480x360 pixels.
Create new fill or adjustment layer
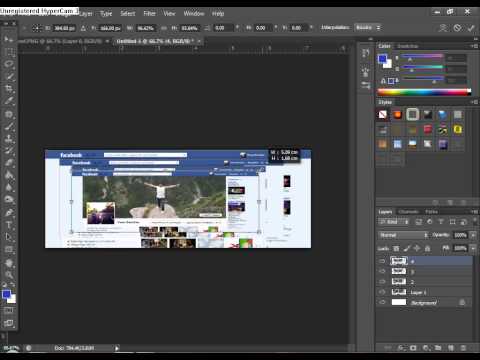click(426, 348)
